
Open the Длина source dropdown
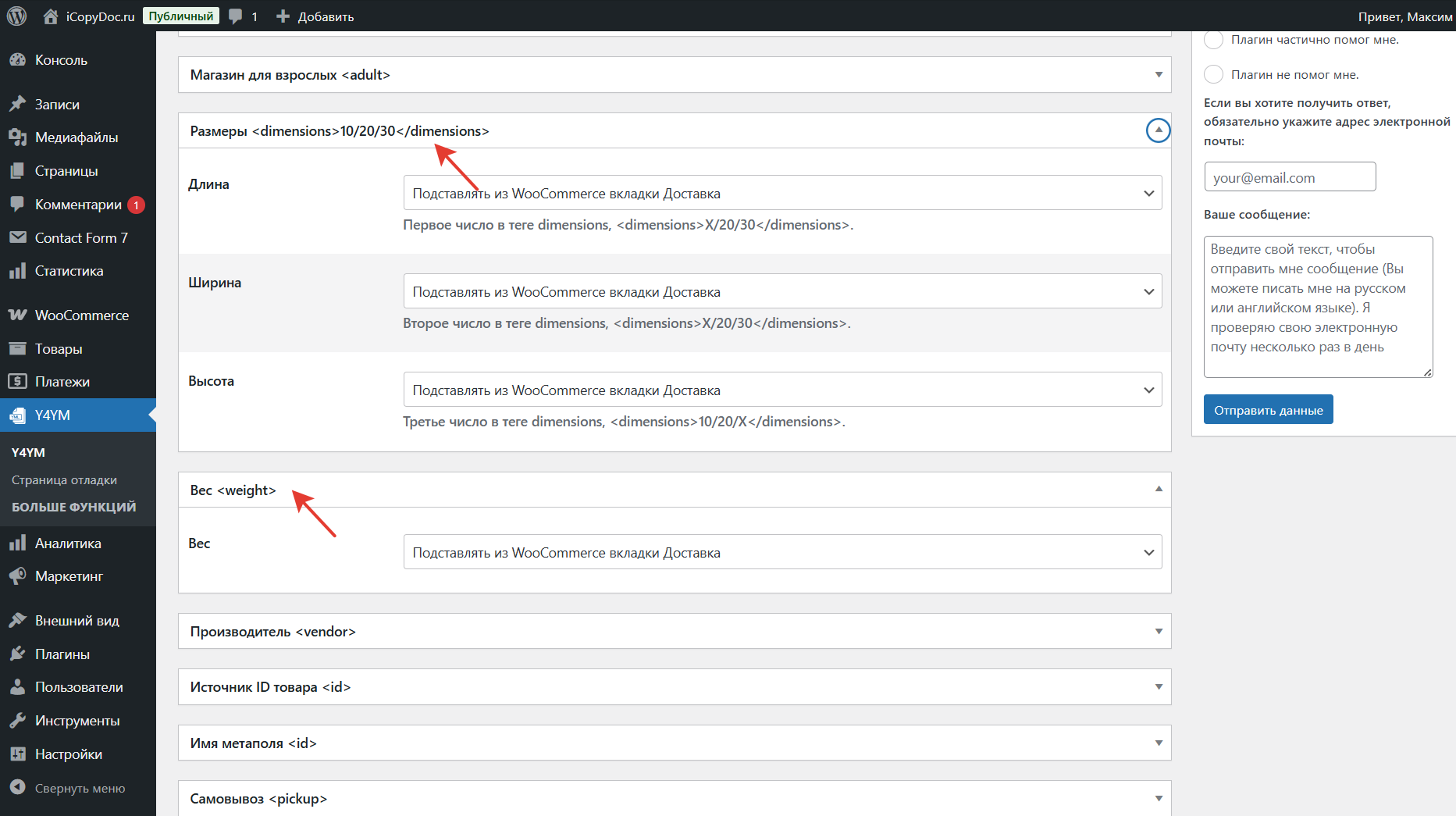[x=781, y=194]
